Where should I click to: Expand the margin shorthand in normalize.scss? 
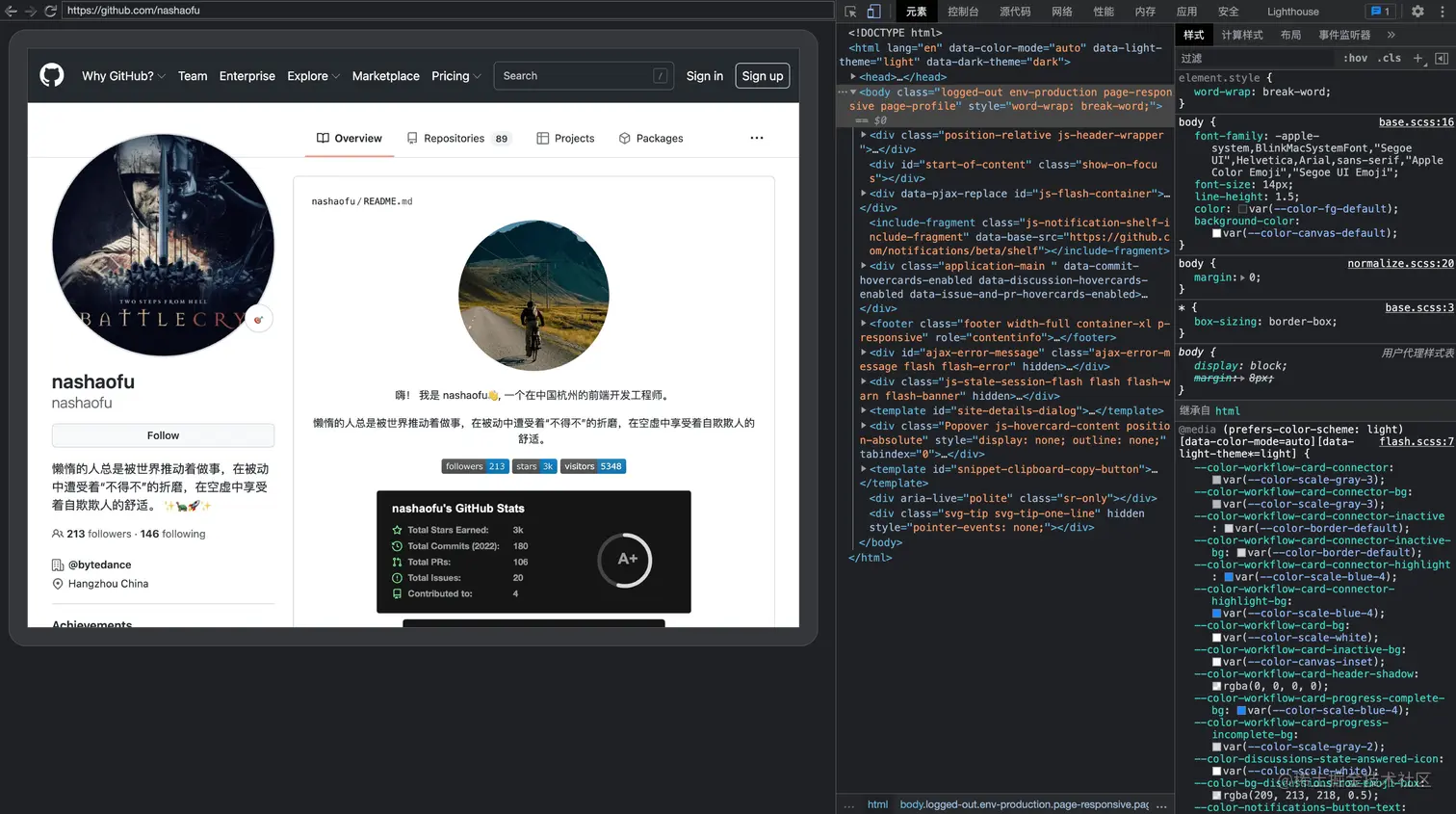pyautogui.click(x=1243, y=277)
